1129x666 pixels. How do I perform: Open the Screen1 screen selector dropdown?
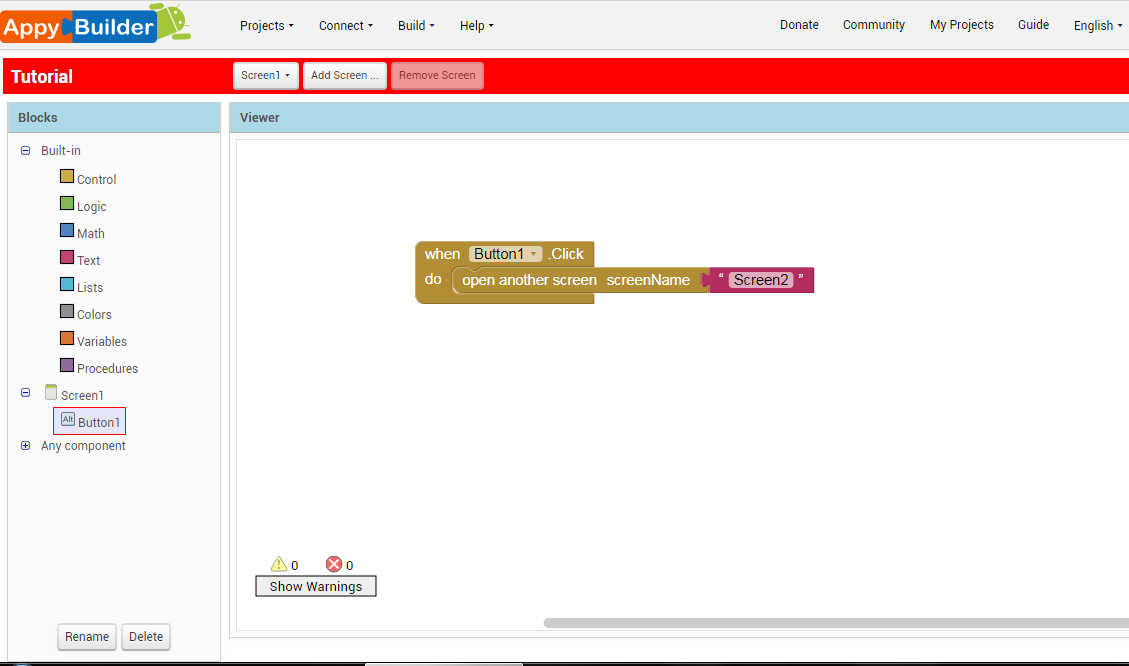(x=265, y=75)
